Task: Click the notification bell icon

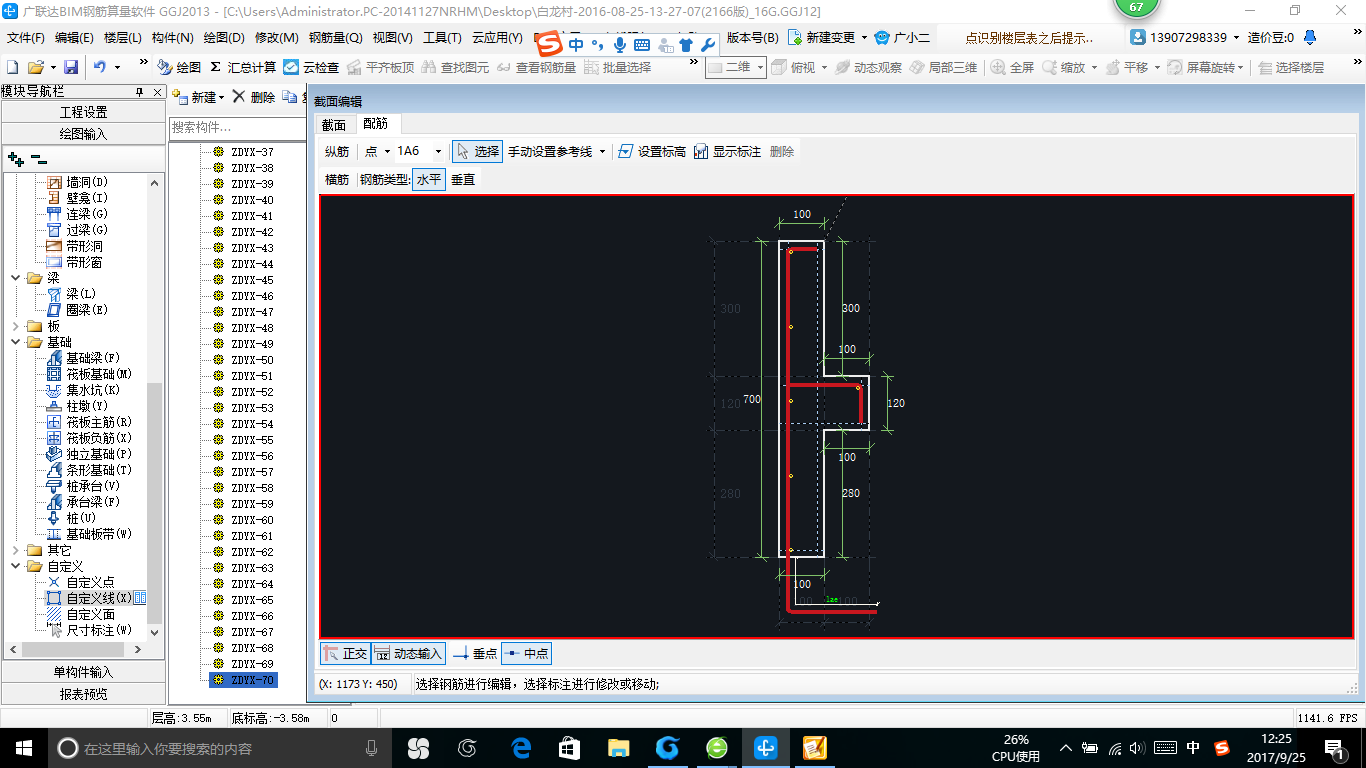Action: [x=1311, y=37]
